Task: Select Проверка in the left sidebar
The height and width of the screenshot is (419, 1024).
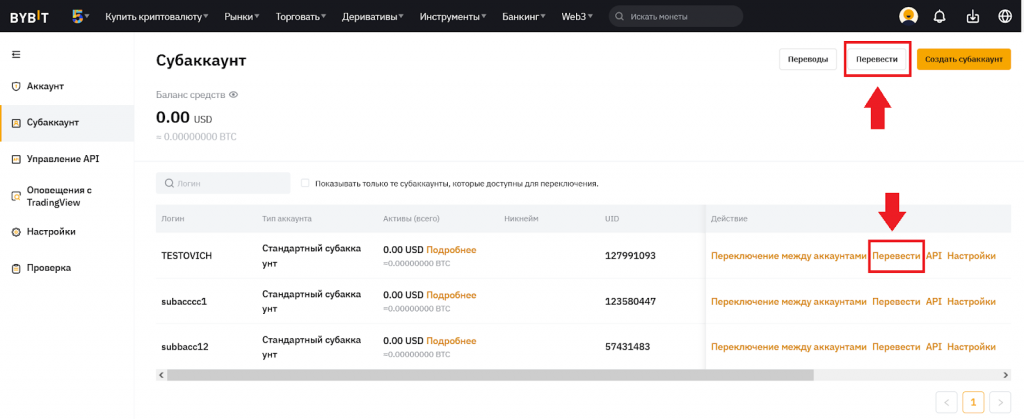Action: pos(48,268)
